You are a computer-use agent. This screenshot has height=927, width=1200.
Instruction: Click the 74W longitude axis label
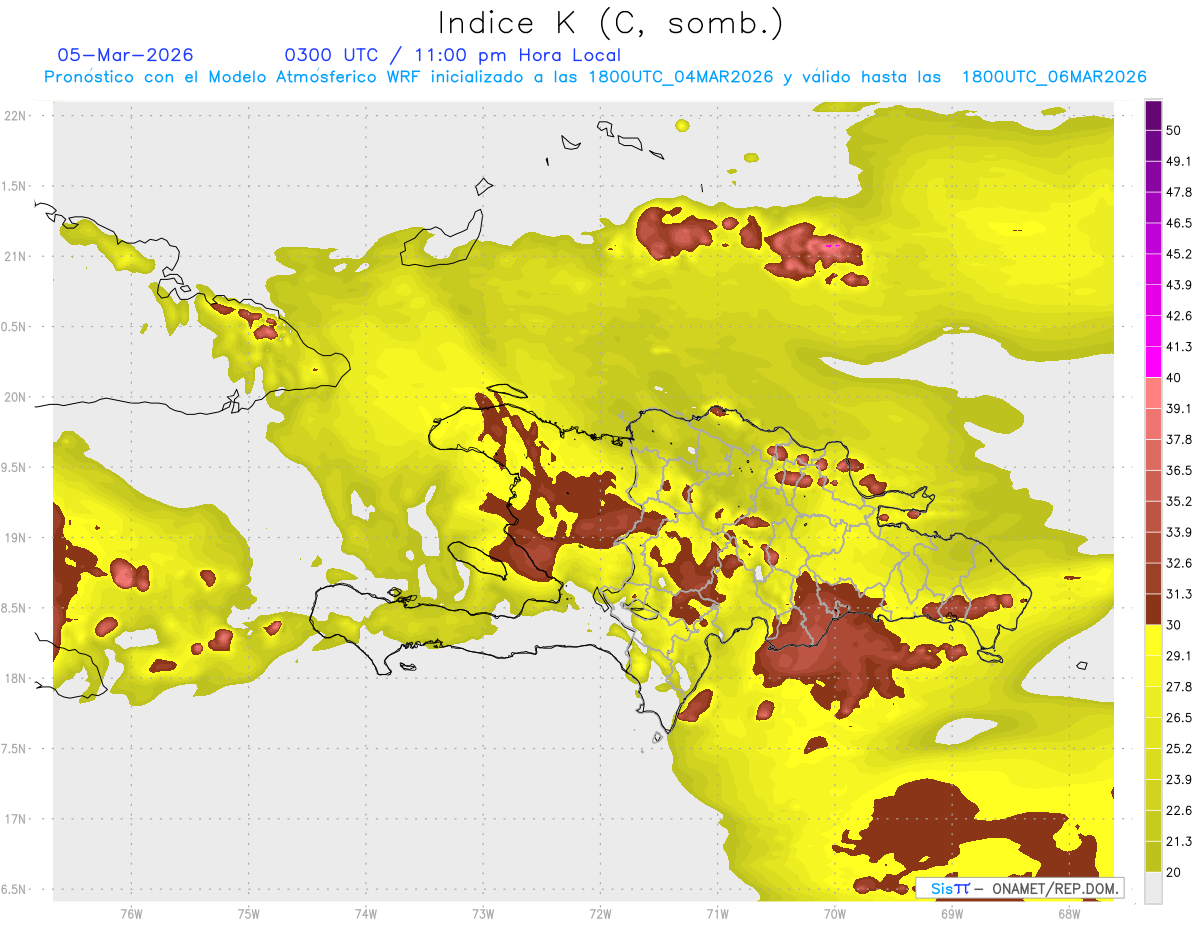coord(365,913)
